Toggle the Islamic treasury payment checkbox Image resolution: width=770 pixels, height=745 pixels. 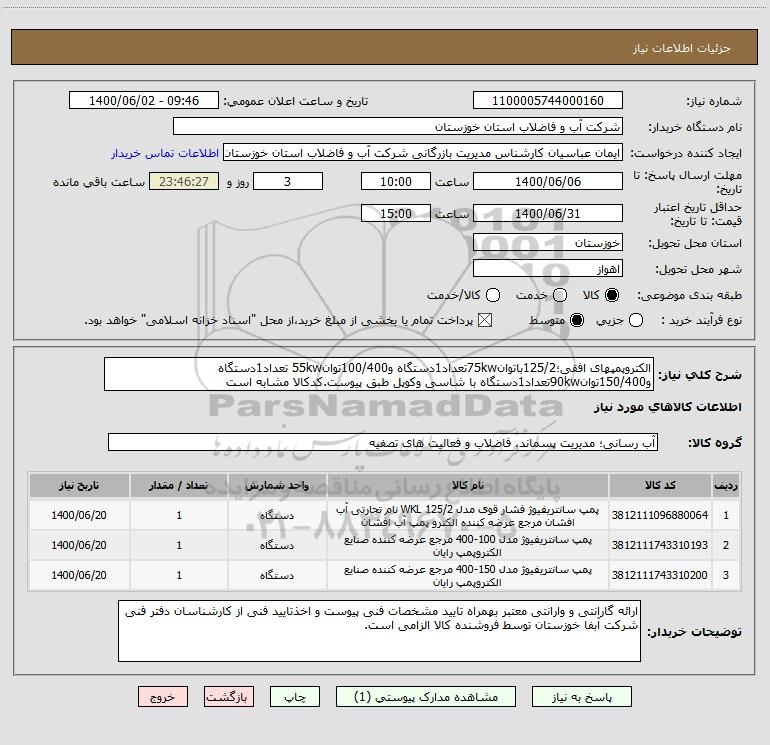[485, 320]
